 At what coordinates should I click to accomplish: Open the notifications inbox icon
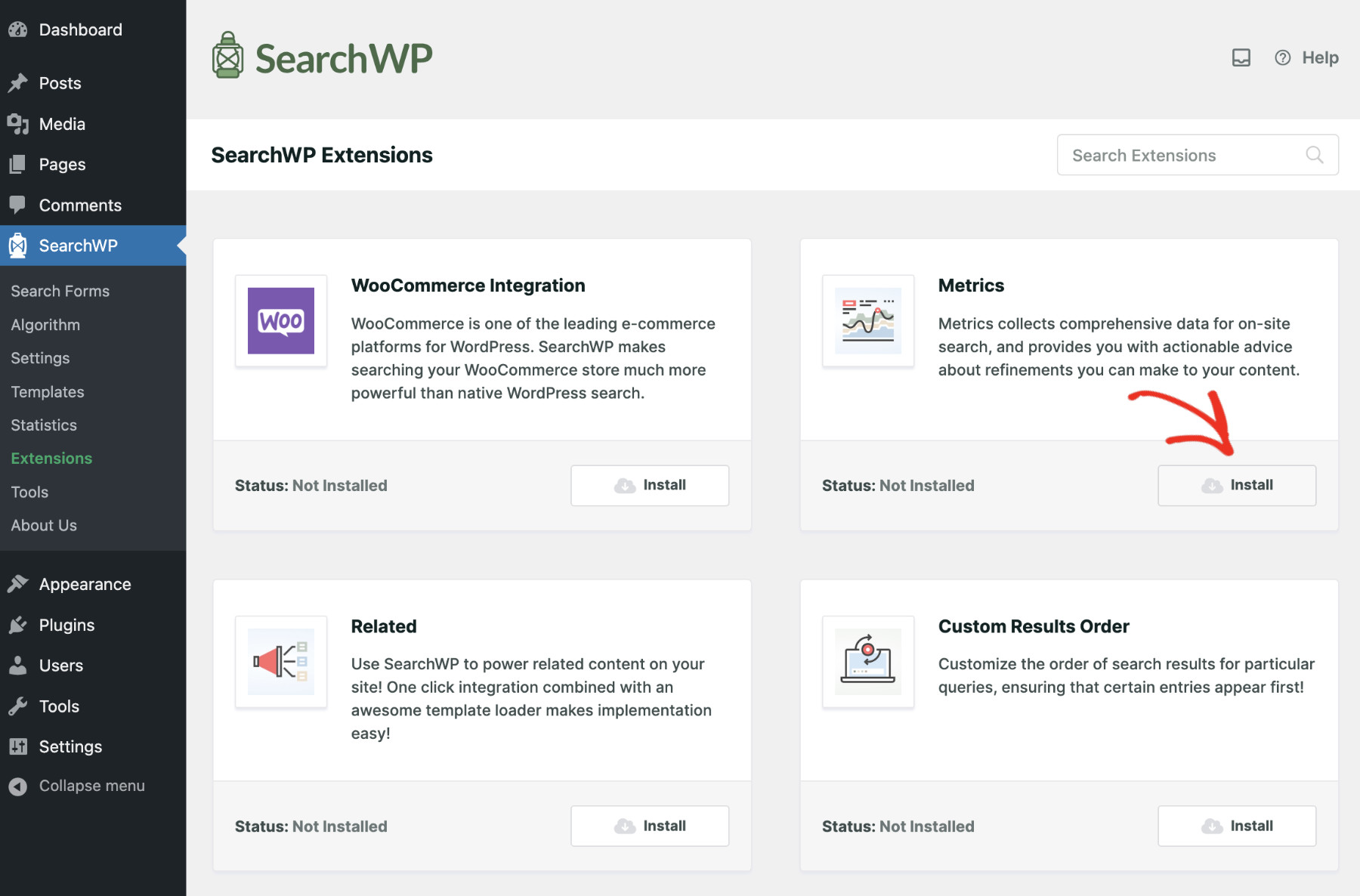pos(1241,57)
